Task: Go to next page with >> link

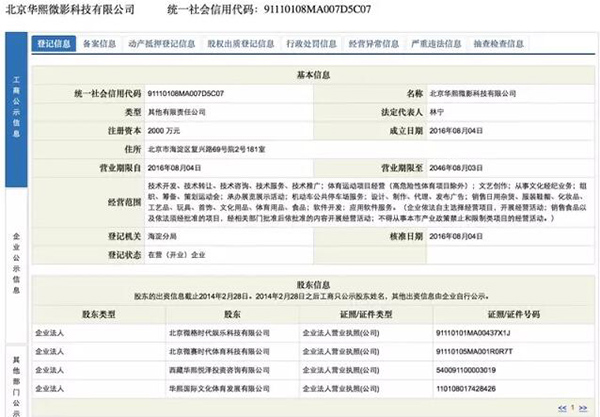Action: [x=583, y=408]
